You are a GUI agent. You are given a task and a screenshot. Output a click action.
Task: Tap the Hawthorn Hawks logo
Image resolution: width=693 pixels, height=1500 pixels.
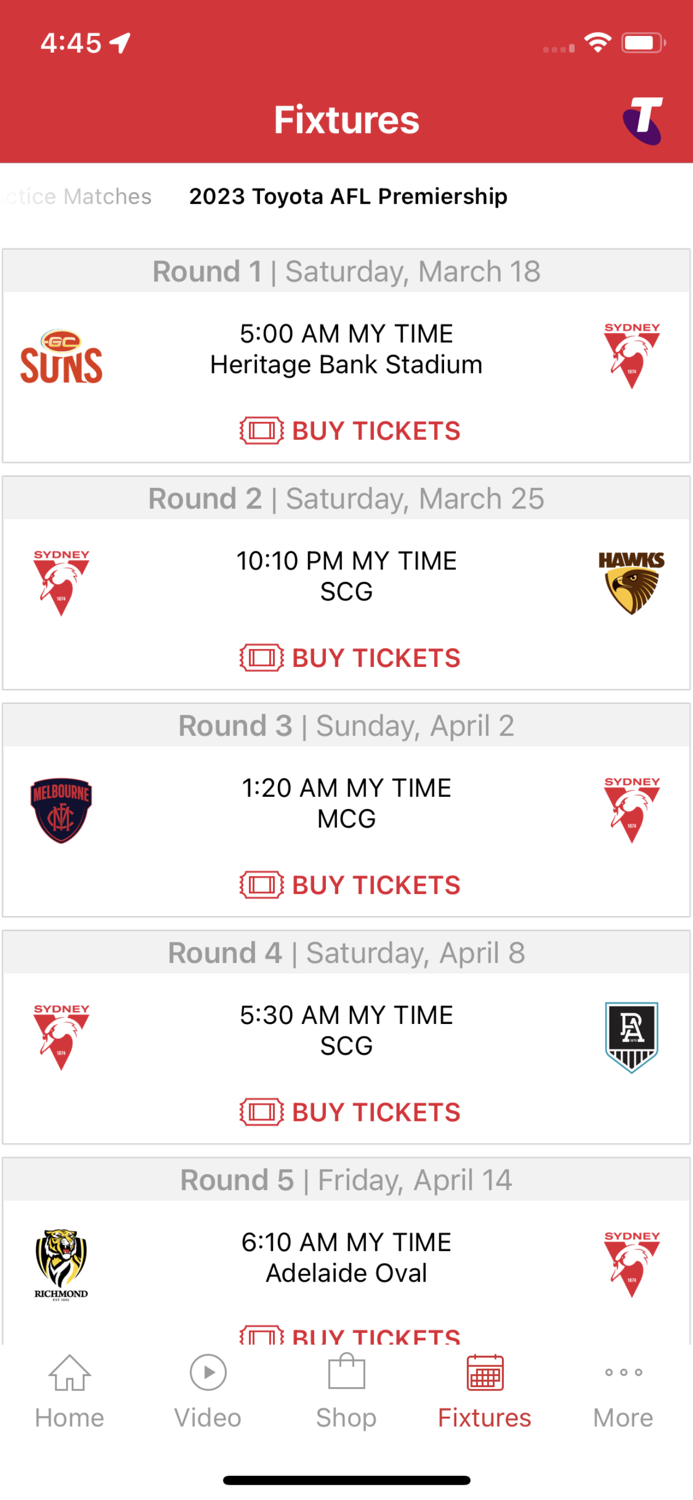(x=631, y=580)
